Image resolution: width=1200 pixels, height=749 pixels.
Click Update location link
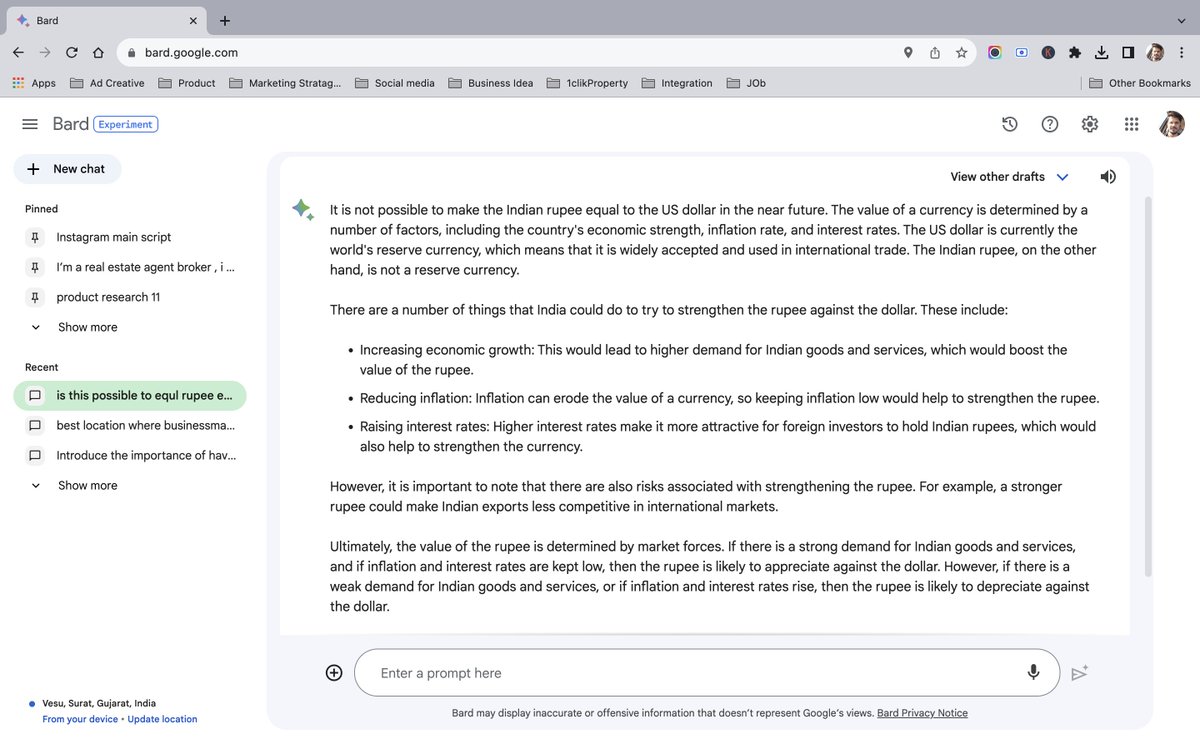(162, 719)
